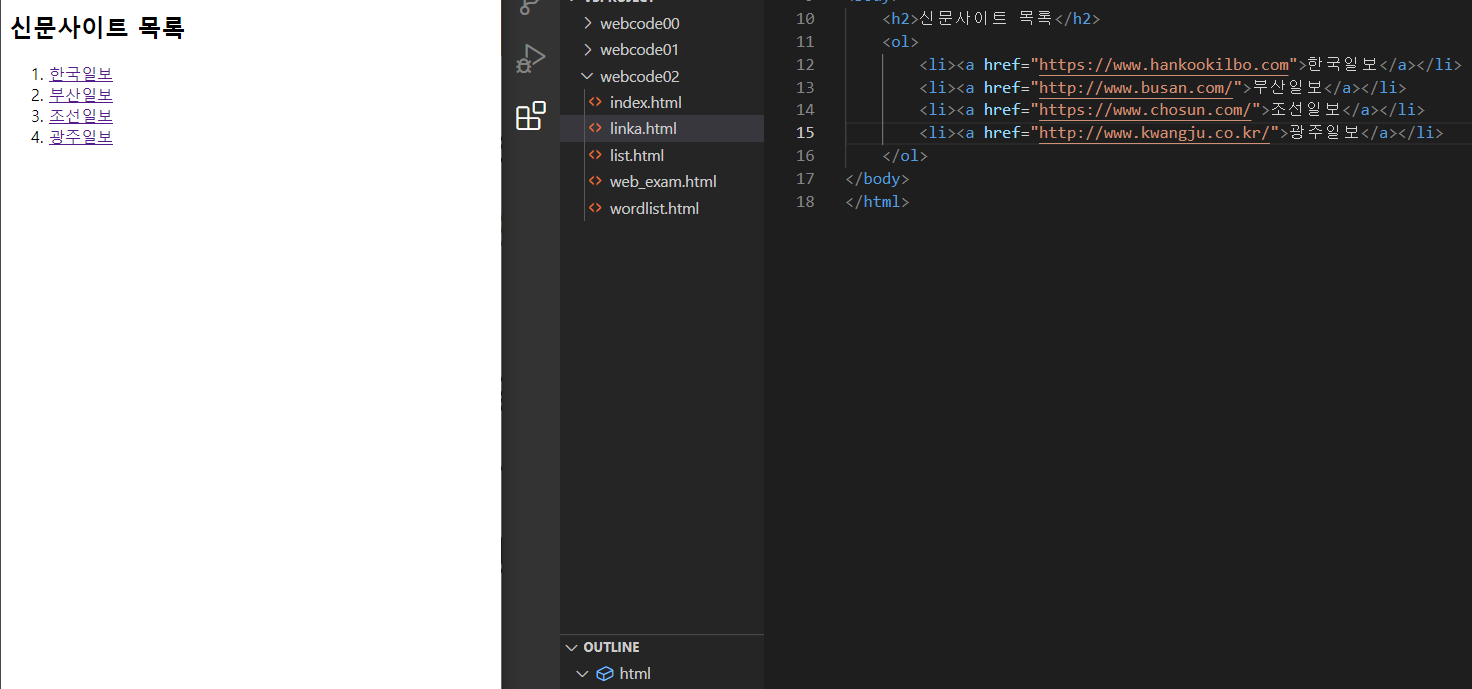1472x689 pixels.
Task: Click the h2 heading text in the code
Action: pos(985,19)
